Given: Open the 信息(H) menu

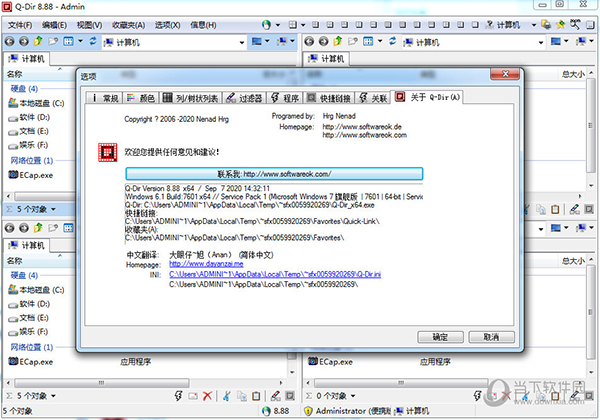Looking at the screenshot, I should [x=203, y=25].
